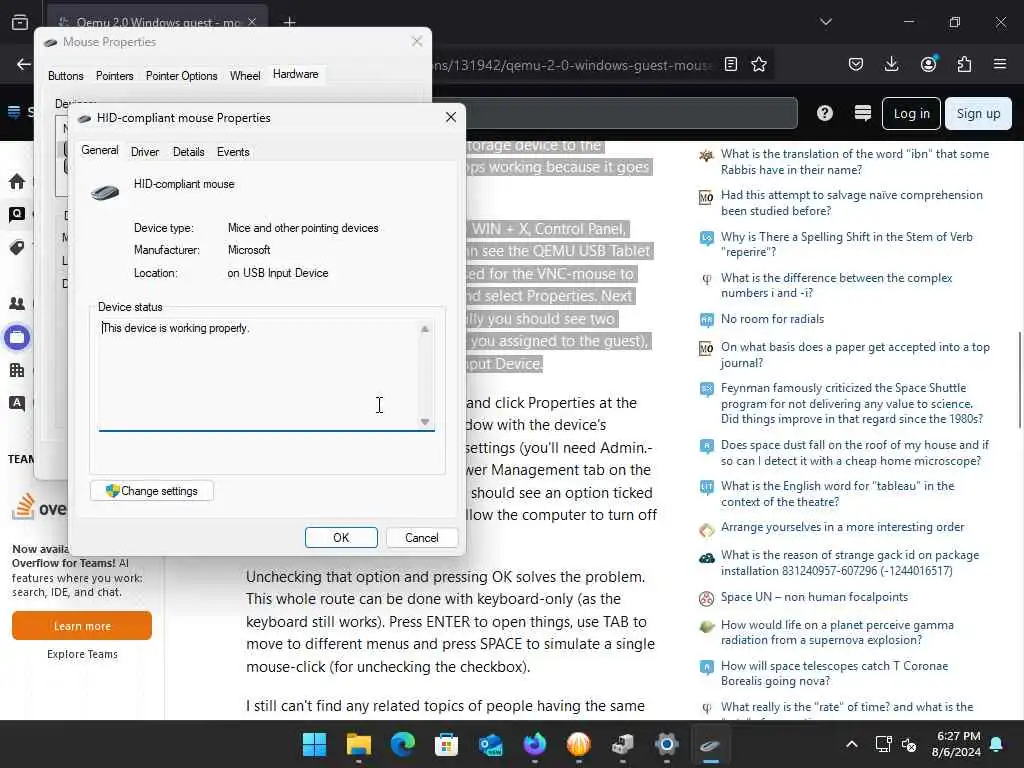This screenshot has height=768, width=1024.
Task: Click the Learn more button
Action: click(x=82, y=626)
